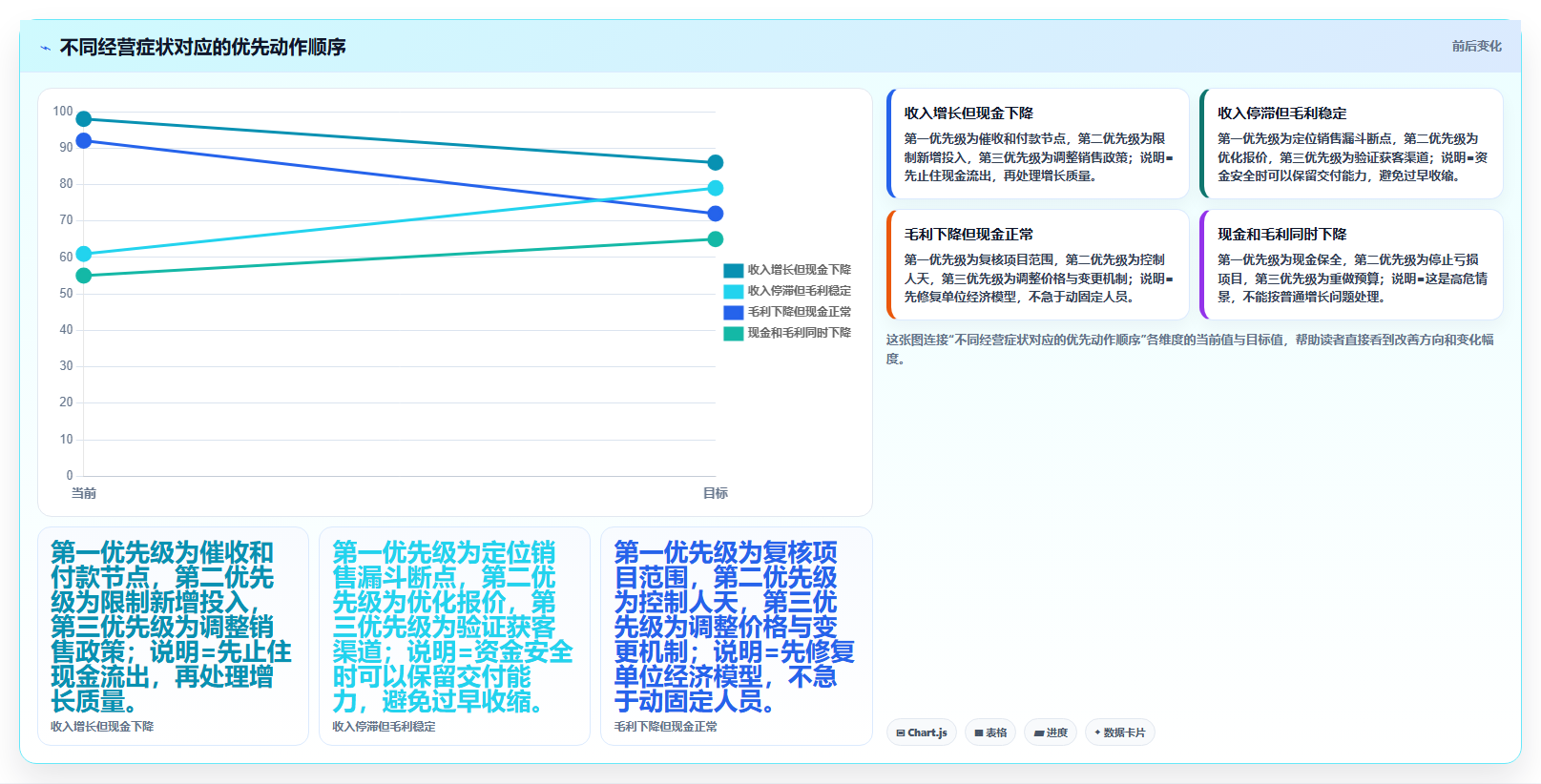
Task: Click the 毛利下降但现金正常 legend color swatch
Action: coord(733,312)
